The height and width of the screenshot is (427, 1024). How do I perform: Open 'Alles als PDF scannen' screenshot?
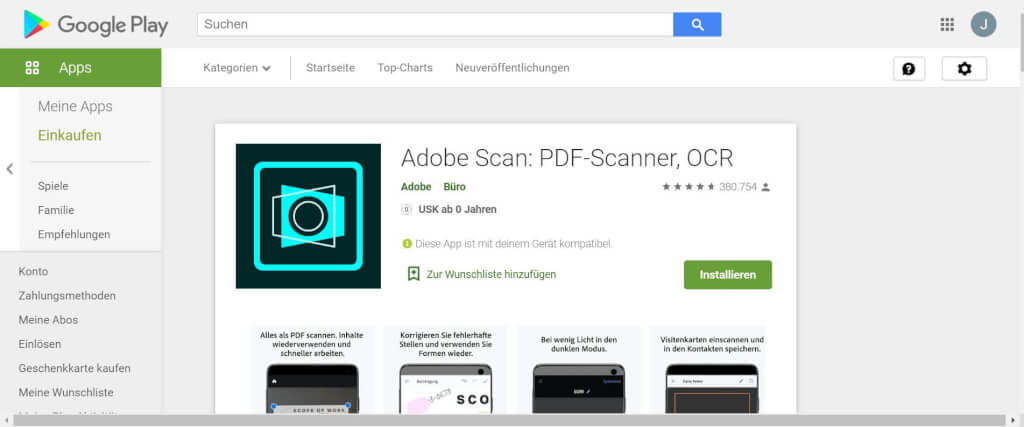click(x=313, y=369)
